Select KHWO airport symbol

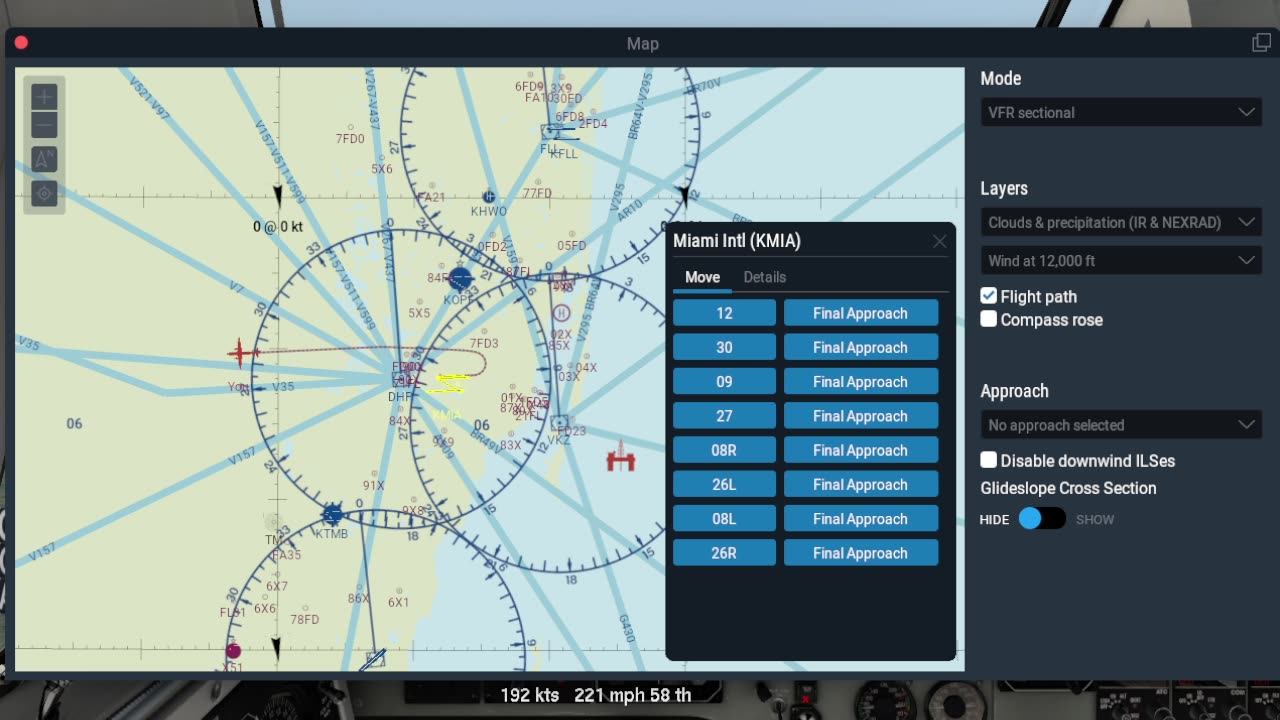tap(489, 197)
